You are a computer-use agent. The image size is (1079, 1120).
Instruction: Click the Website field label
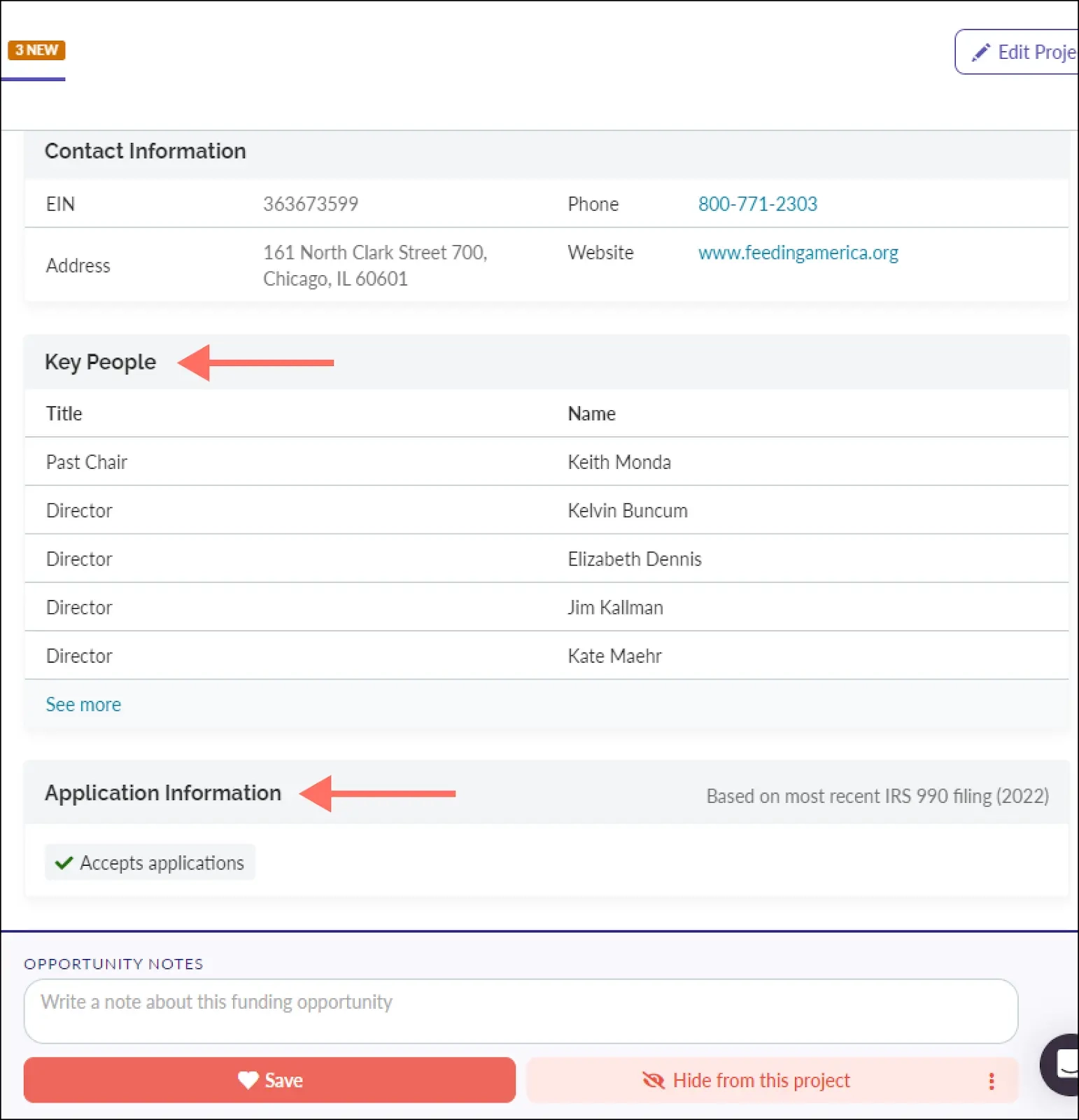[600, 253]
